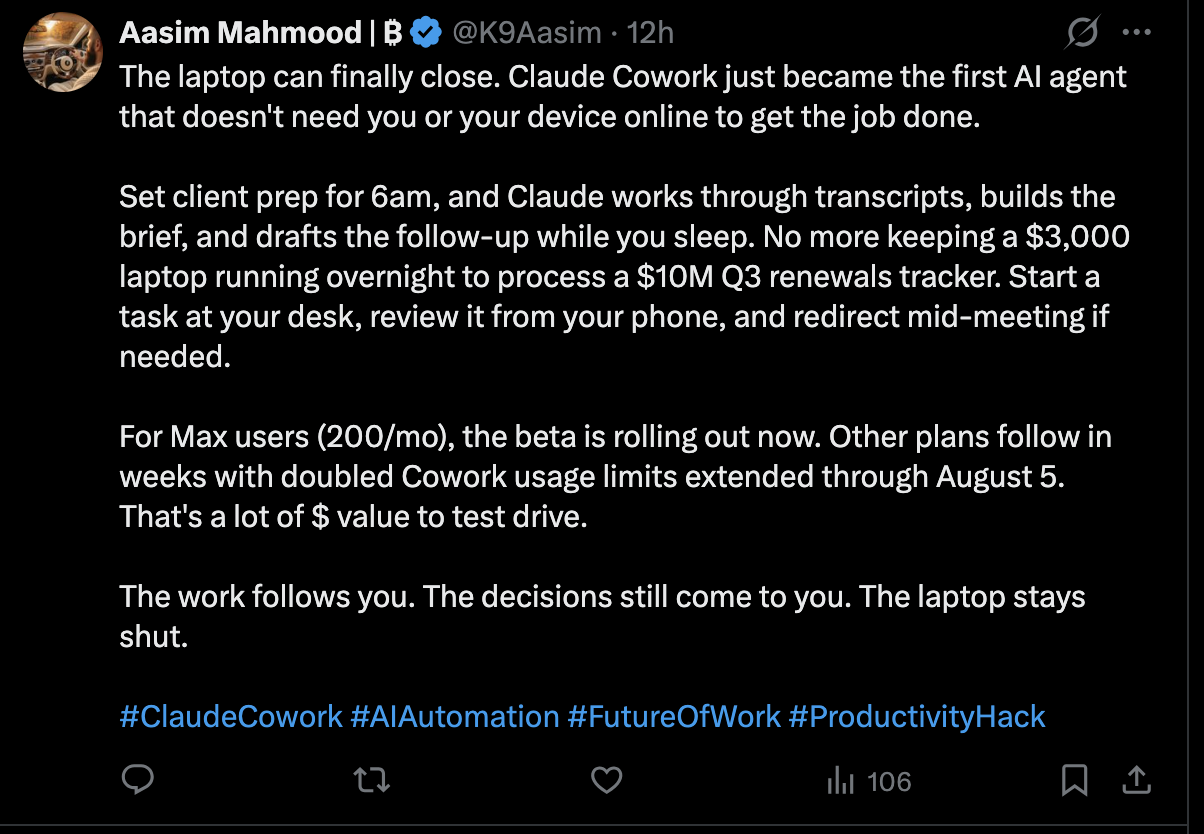Viewport: 1204px width, 834px height.
Task: Open the #FutureOfWork hashtag
Action: pyautogui.click(x=674, y=716)
